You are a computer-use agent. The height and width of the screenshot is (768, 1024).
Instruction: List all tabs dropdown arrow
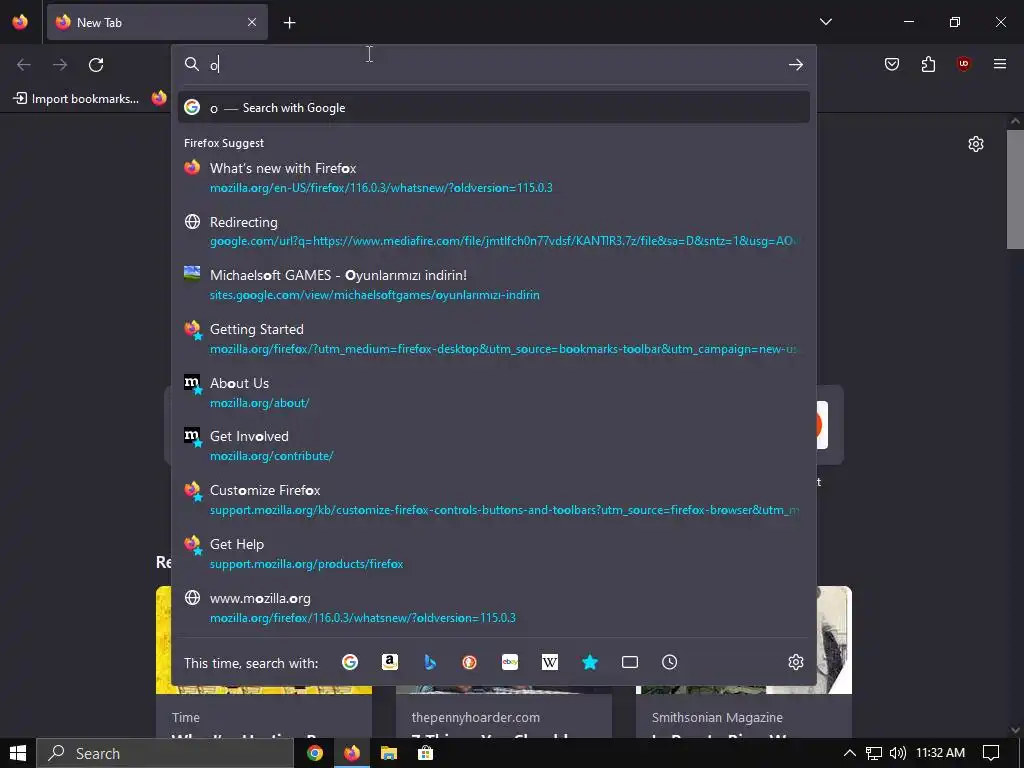(825, 22)
